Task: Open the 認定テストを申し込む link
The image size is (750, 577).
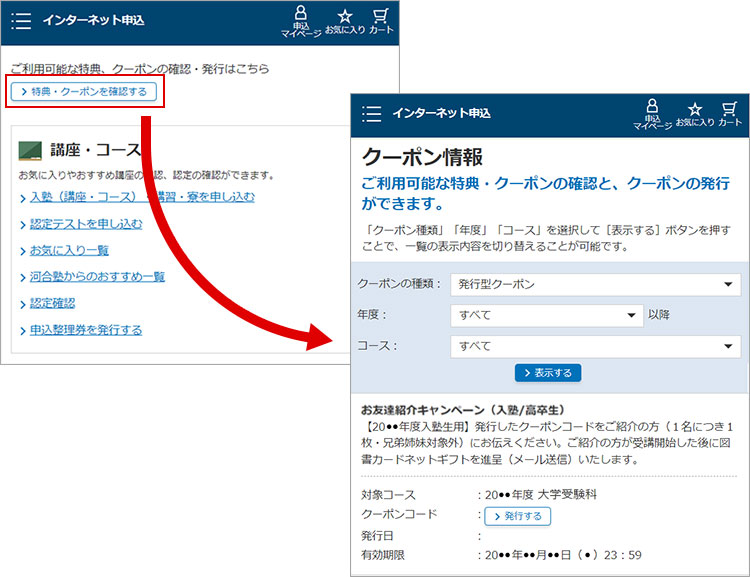Action: pyautogui.click(x=86, y=224)
